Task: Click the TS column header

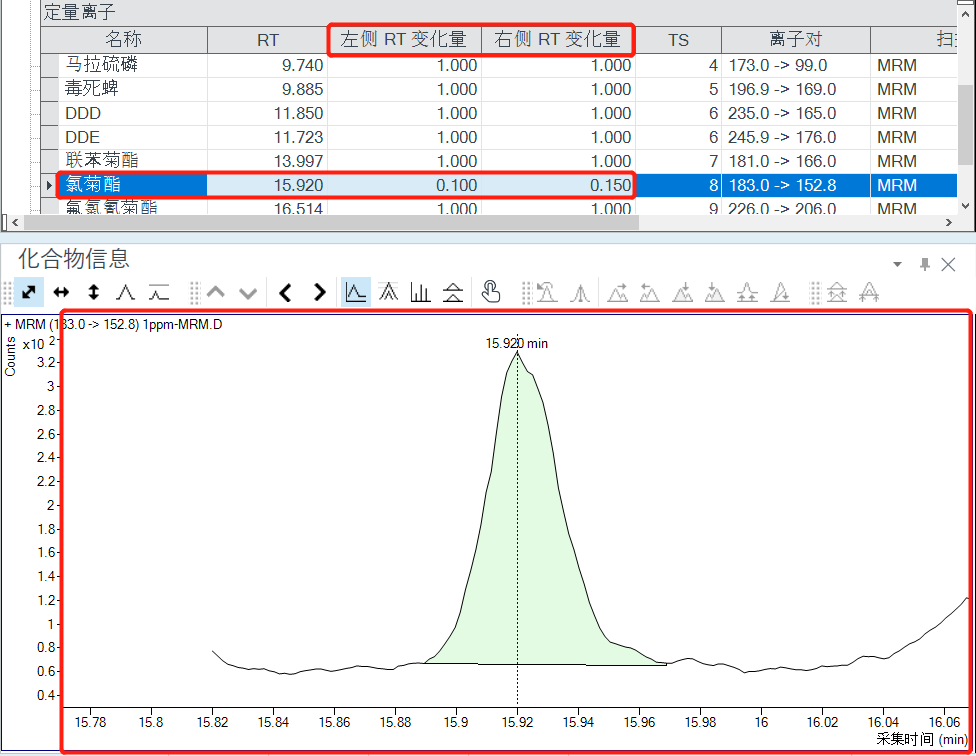Action: coord(678,40)
